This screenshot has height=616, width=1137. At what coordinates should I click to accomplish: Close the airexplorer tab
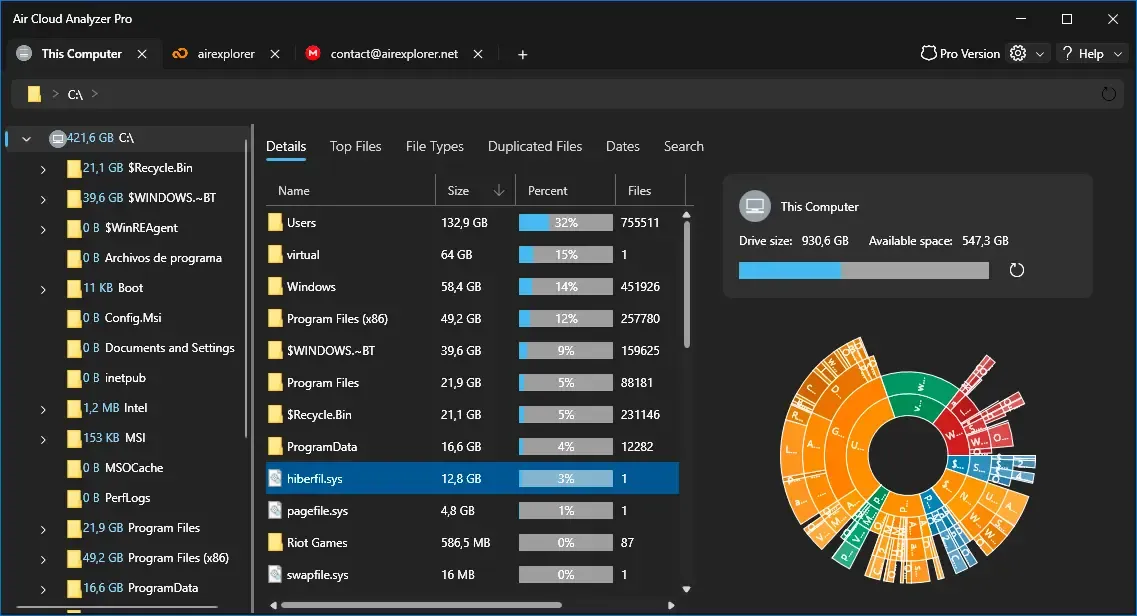coord(275,54)
